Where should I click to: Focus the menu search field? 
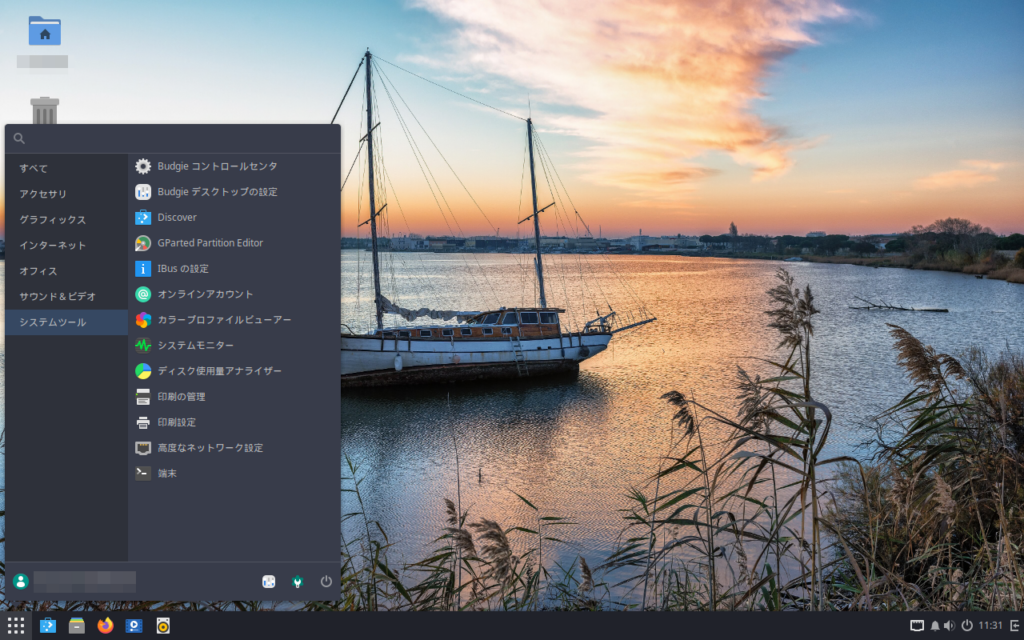click(175, 138)
